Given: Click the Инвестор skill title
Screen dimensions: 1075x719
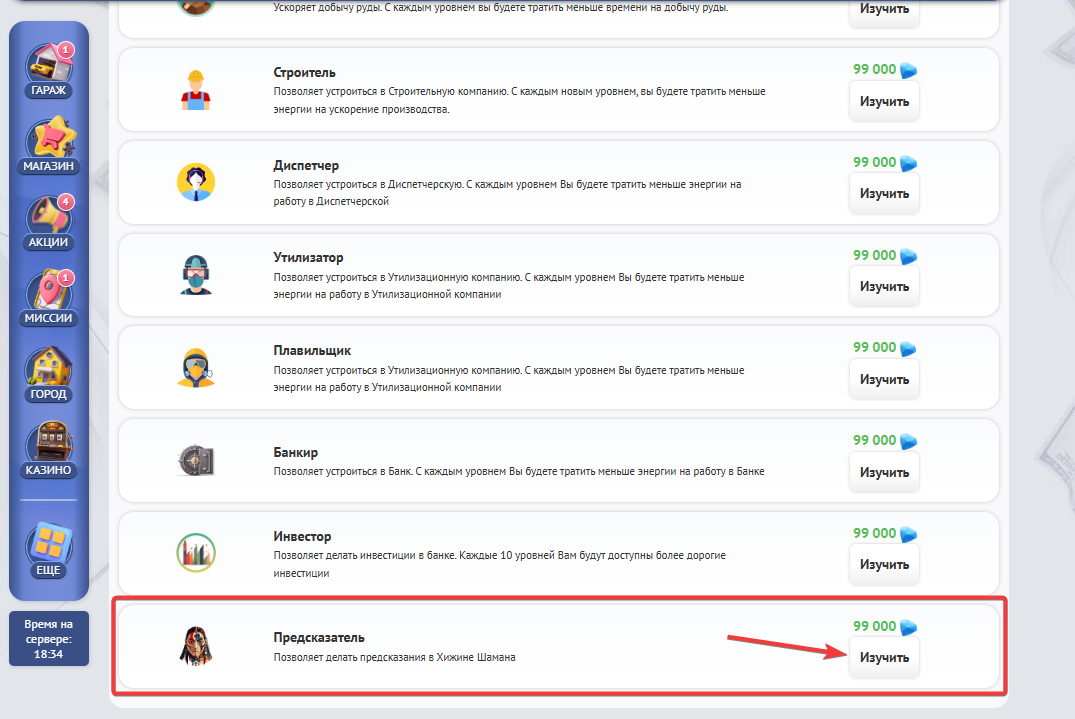Looking at the screenshot, I should click(x=302, y=537).
